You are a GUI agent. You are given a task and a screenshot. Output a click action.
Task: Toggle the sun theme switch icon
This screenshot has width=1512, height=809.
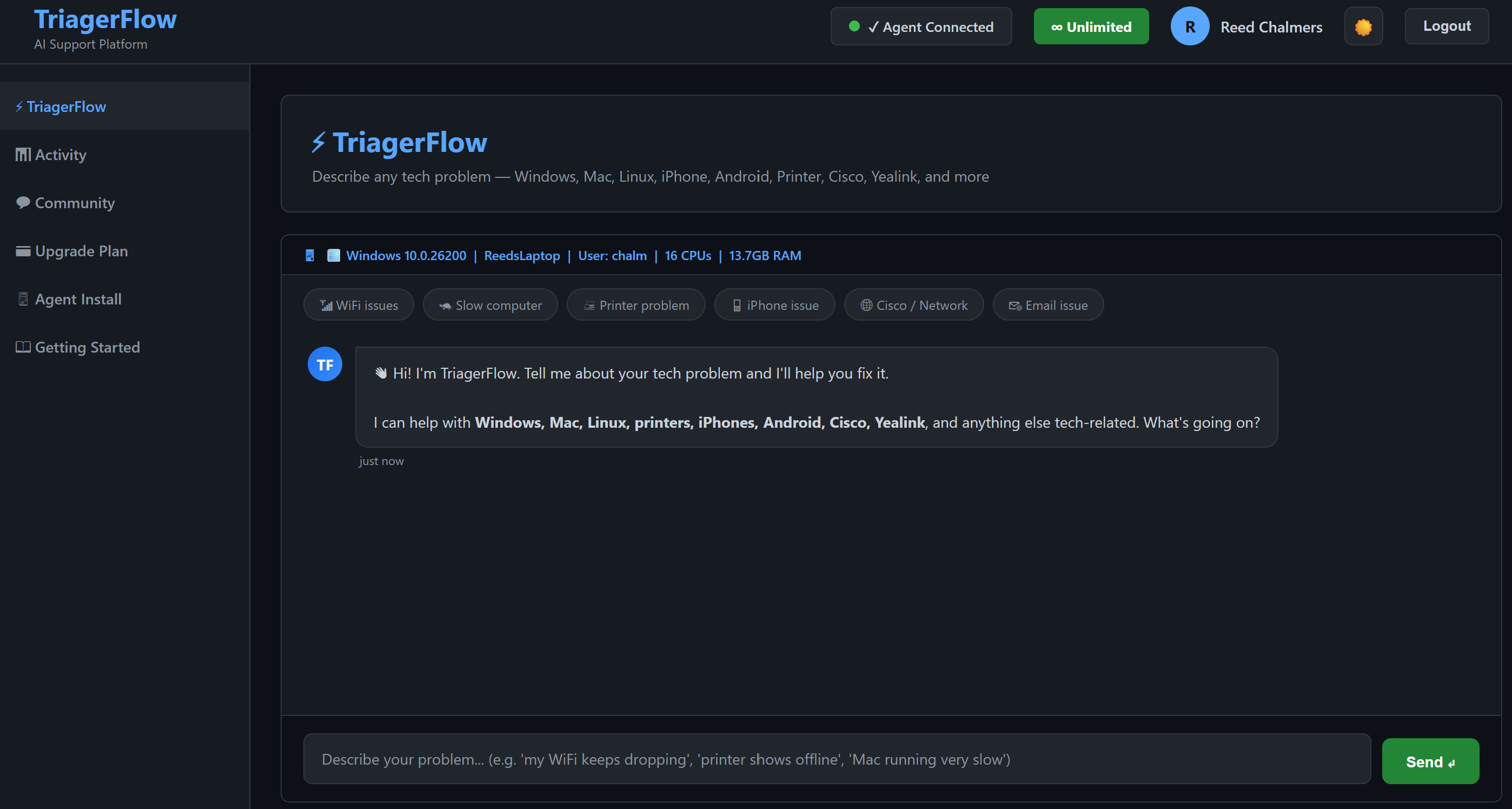[1363, 26]
